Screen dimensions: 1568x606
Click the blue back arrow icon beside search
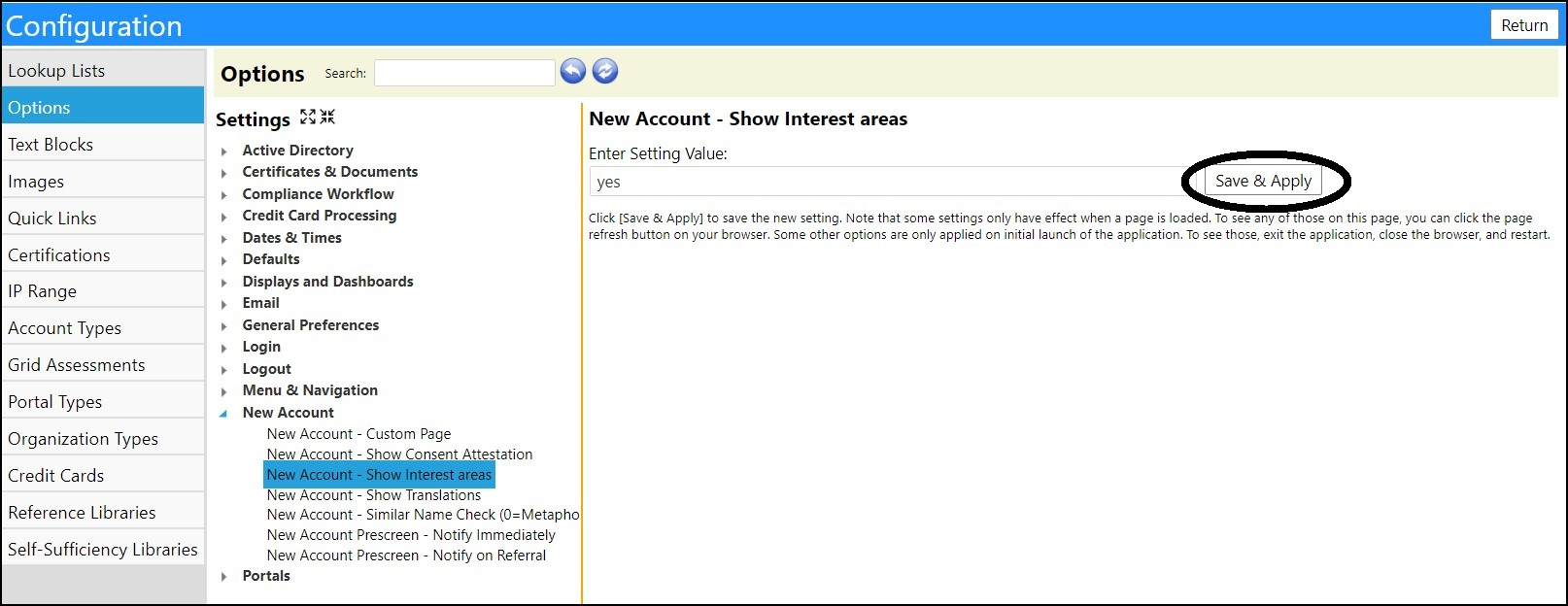coord(573,71)
